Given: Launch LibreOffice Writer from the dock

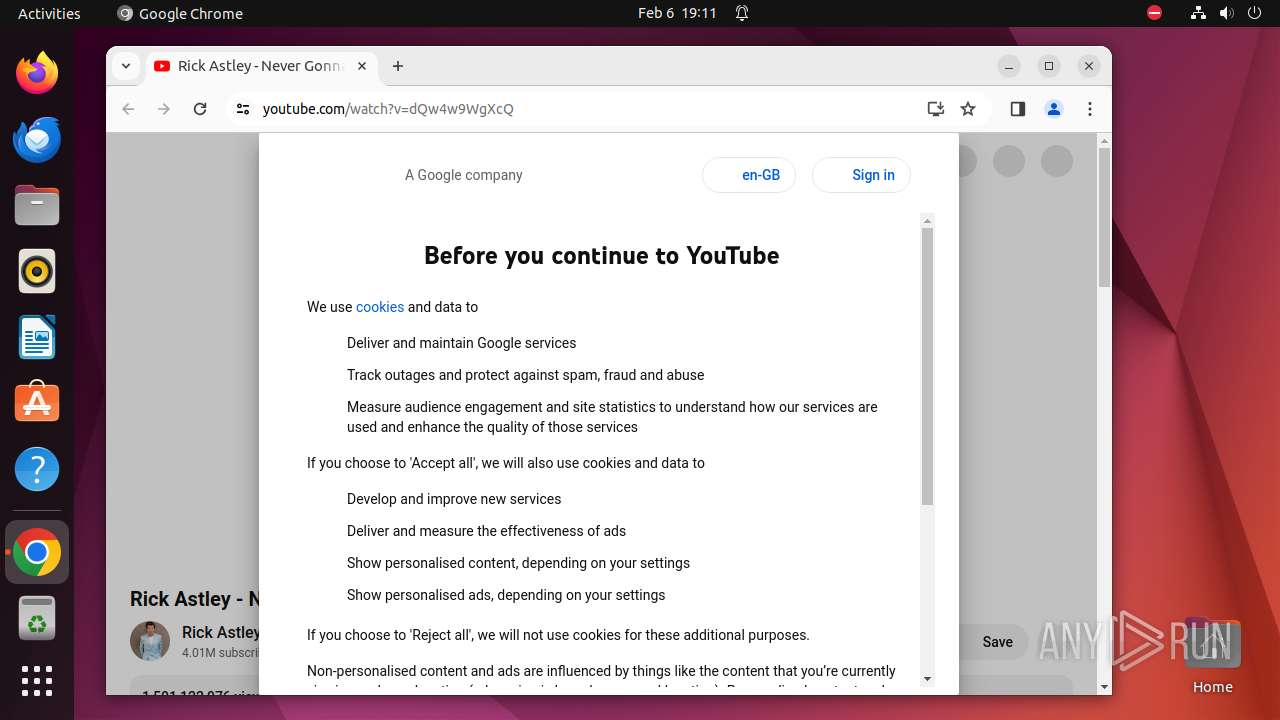Looking at the screenshot, I should click(x=37, y=337).
